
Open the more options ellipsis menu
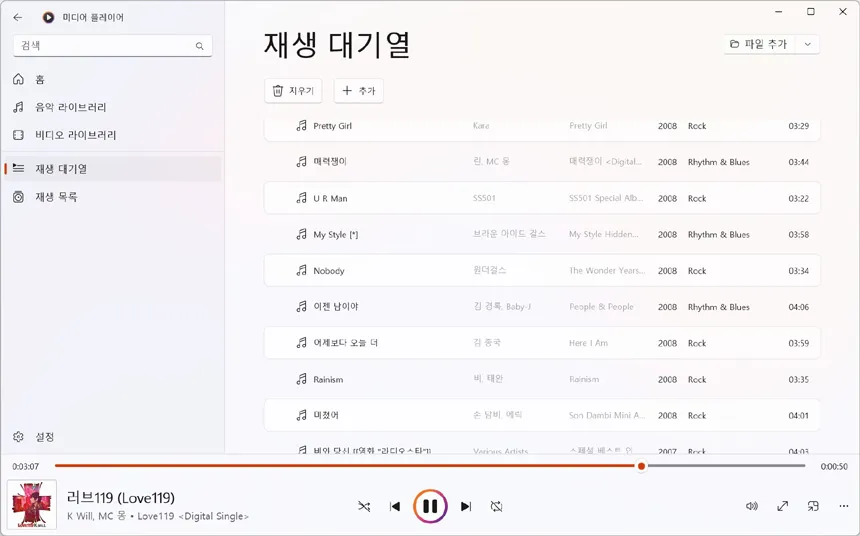(x=844, y=506)
